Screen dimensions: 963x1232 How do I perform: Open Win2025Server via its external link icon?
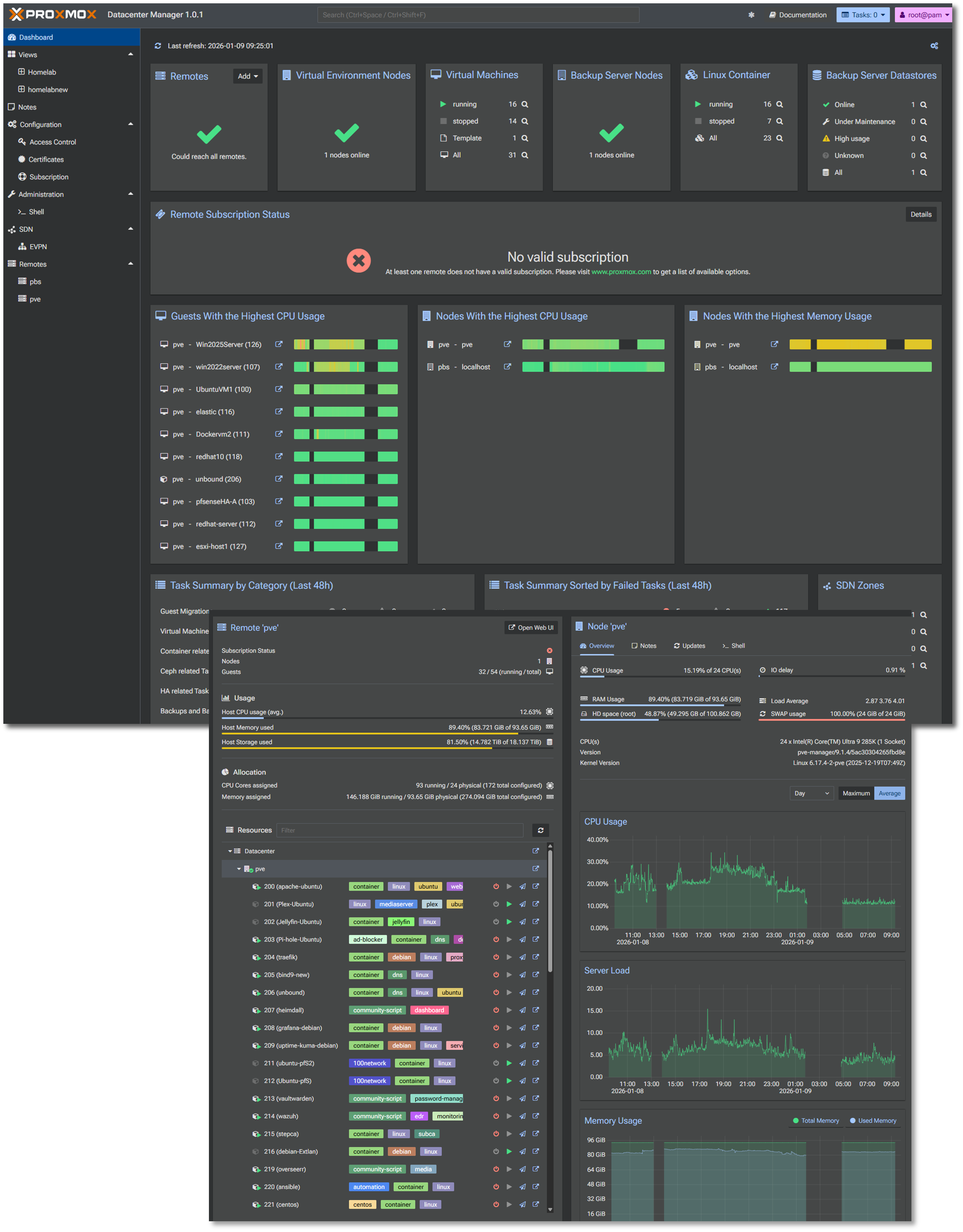click(x=279, y=344)
